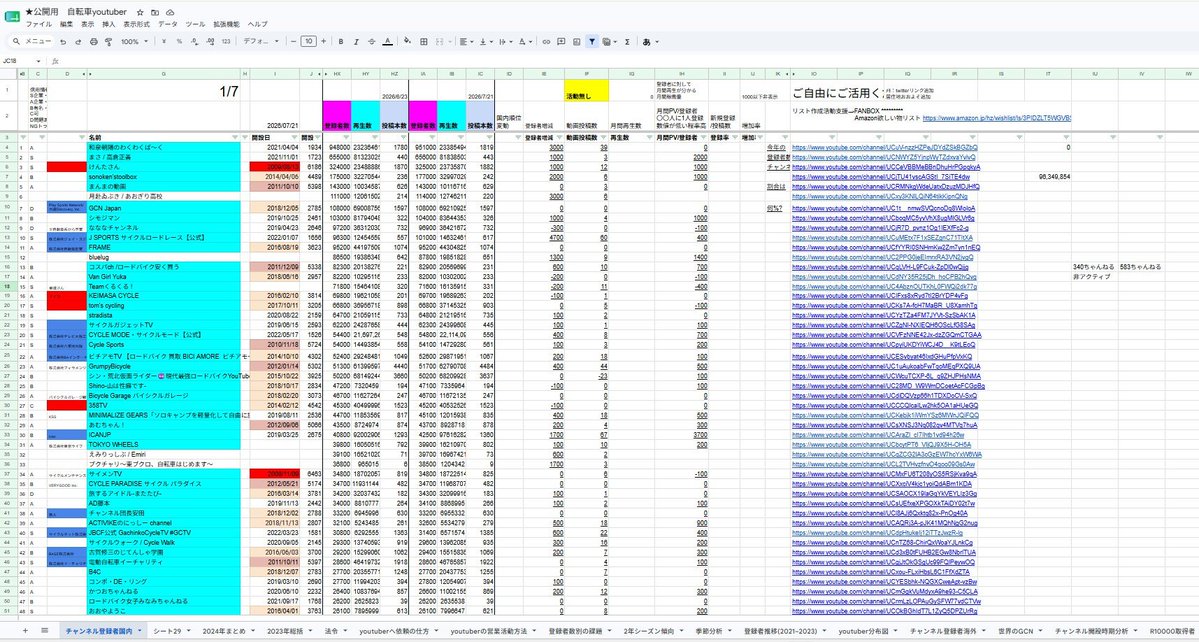Open the 123 number formats menu
The width and height of the screenshot is (1199, 642).
226,41
